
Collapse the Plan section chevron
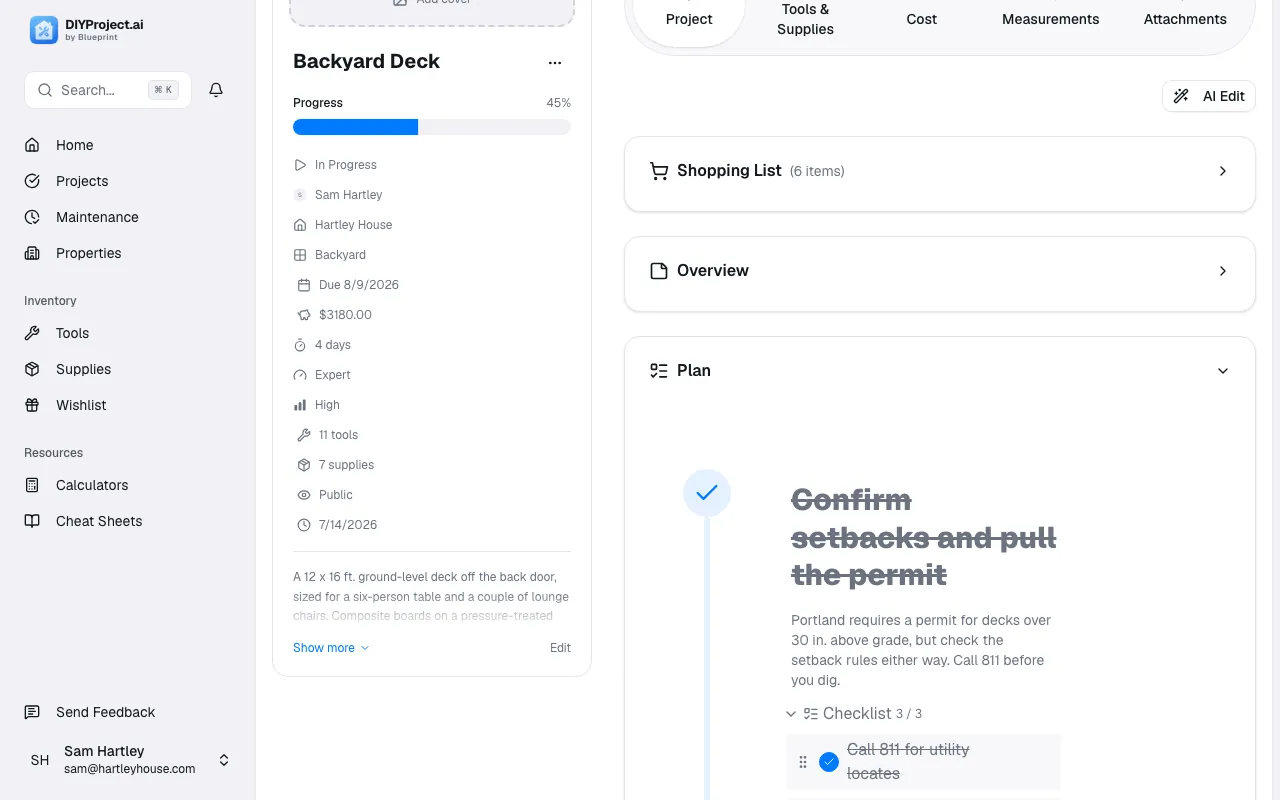1223,371
